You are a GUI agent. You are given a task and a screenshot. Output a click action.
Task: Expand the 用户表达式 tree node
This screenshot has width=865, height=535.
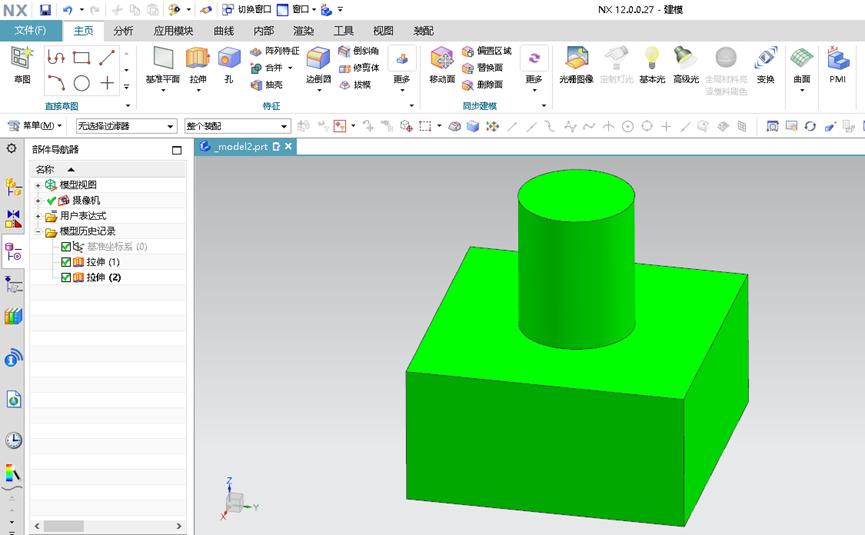coord(38,216)
